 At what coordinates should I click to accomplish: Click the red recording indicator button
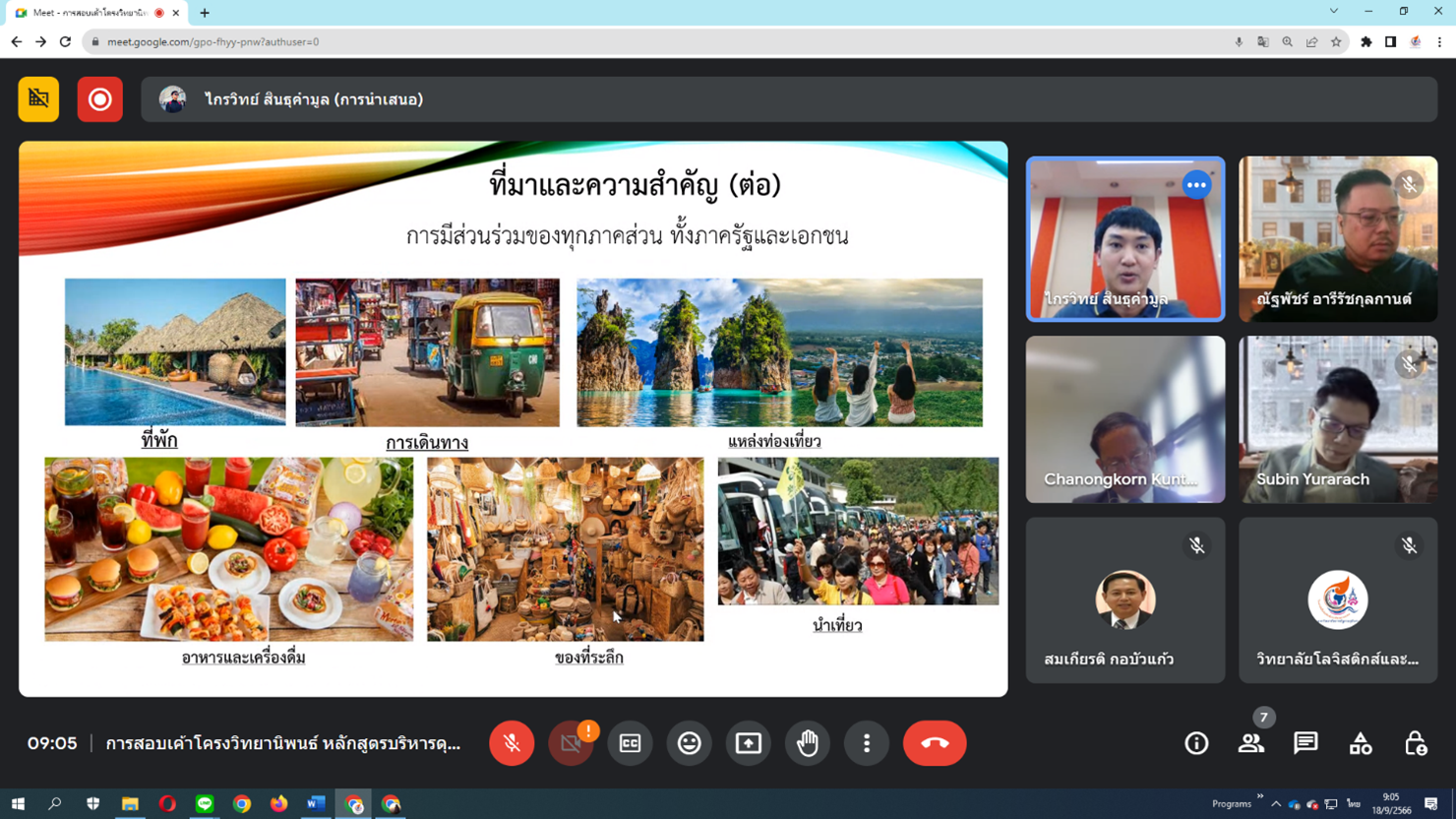coord(100,99)
